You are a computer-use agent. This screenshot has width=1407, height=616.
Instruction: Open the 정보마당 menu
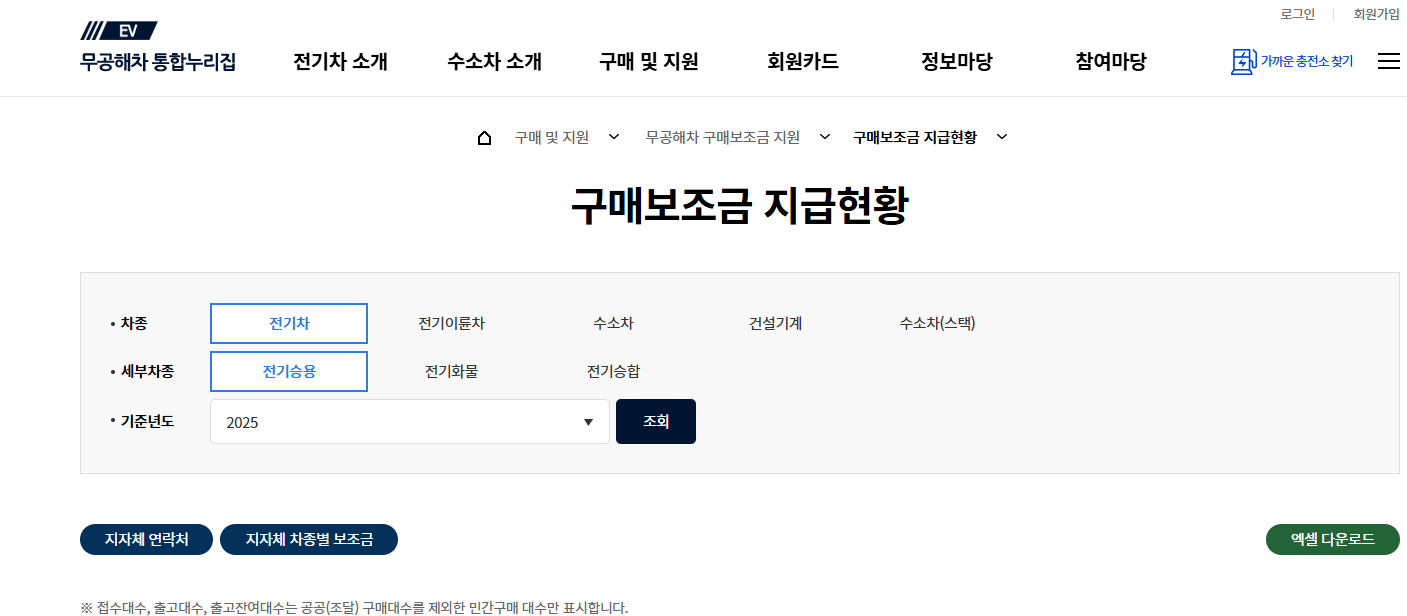[955, 61]
